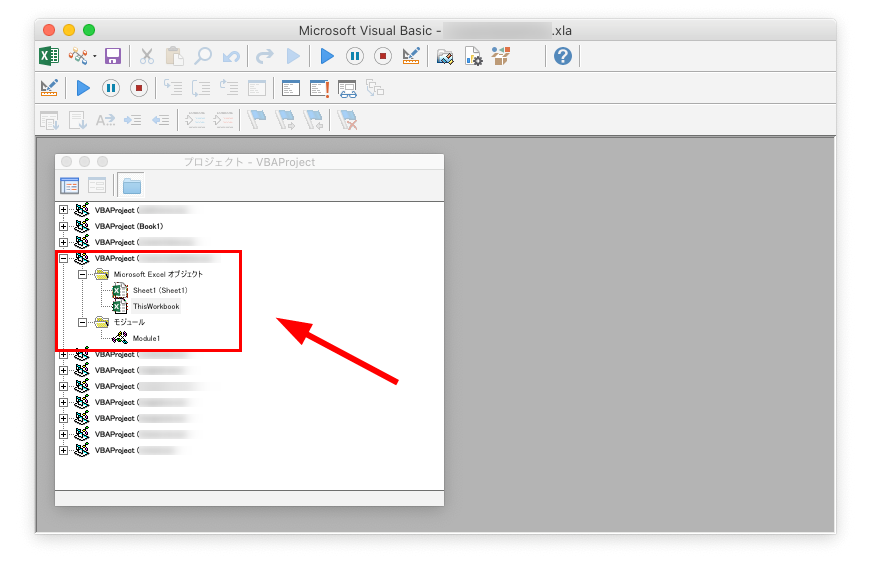Collapse the モジュール folder
Image resolution: width=869 pixels, height=573 pixels.
82,322
